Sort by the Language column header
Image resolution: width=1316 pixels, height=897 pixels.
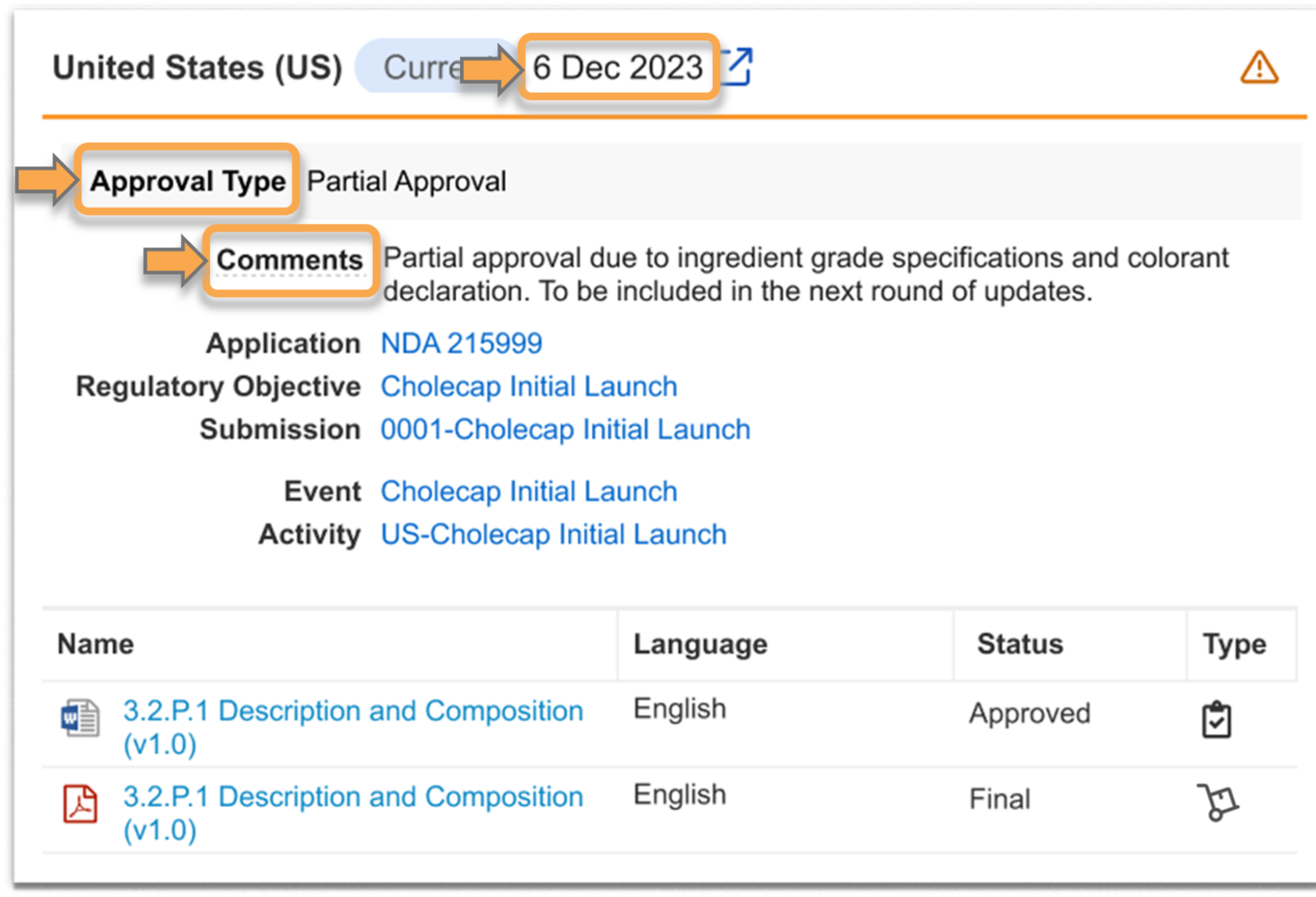700,643
